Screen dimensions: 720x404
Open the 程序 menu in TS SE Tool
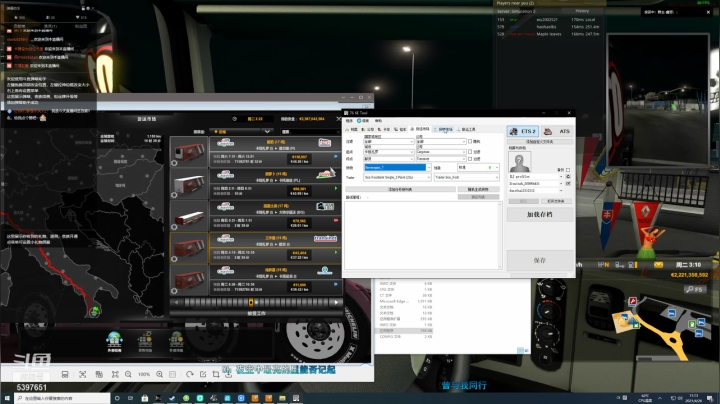tap(350, 121)
